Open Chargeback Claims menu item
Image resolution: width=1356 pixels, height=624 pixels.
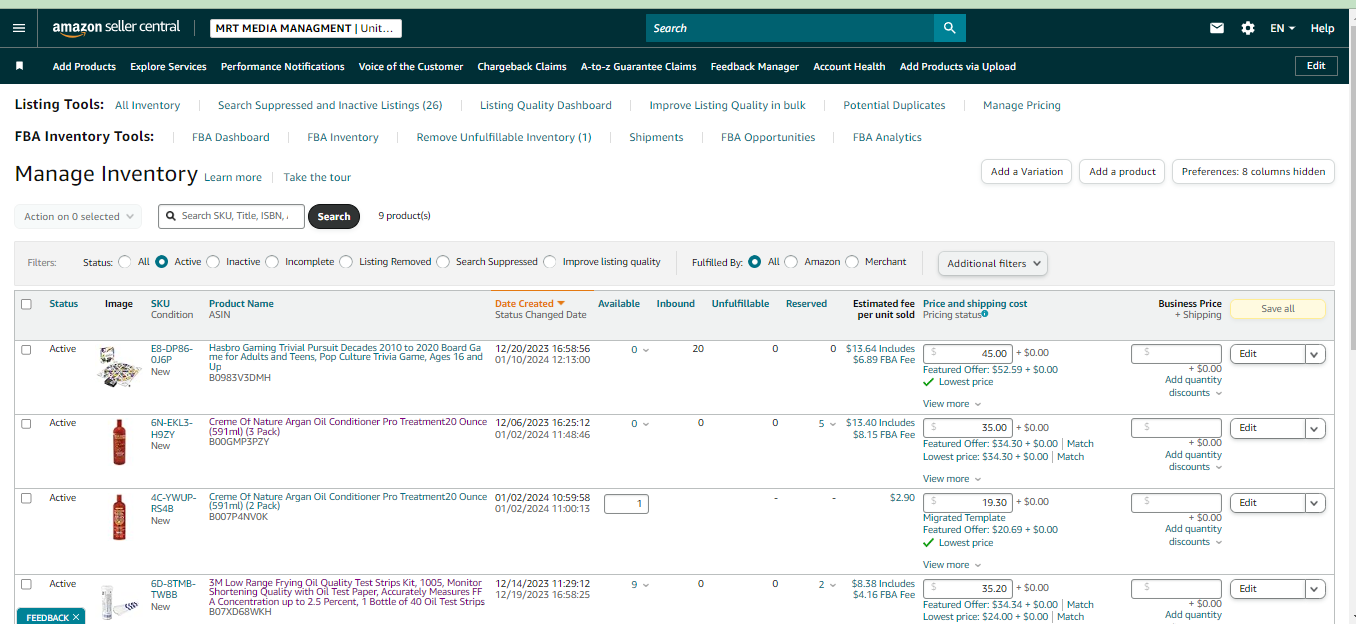tap(522, 66)
